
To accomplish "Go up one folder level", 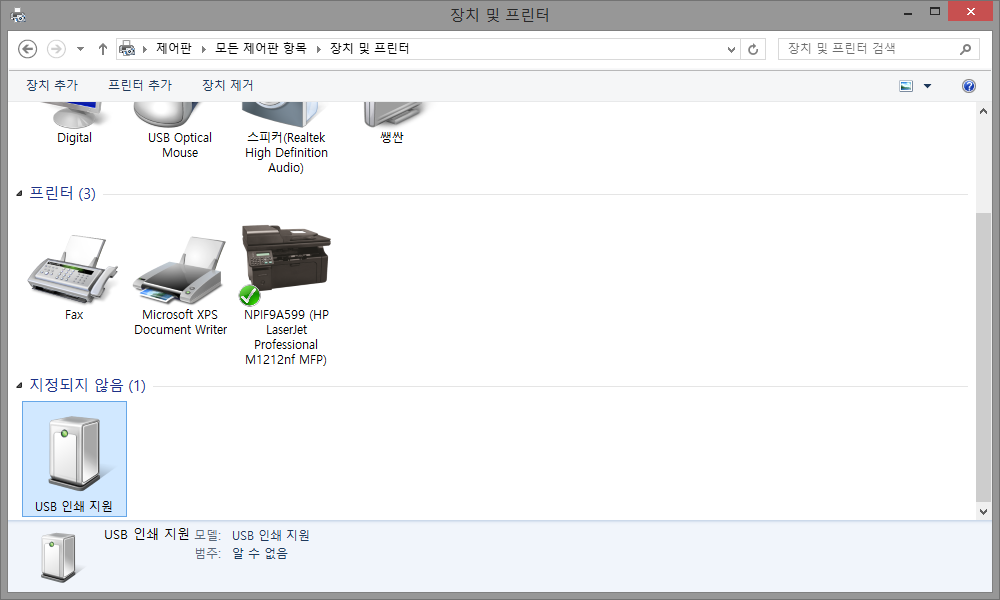I will click(102, 49).
